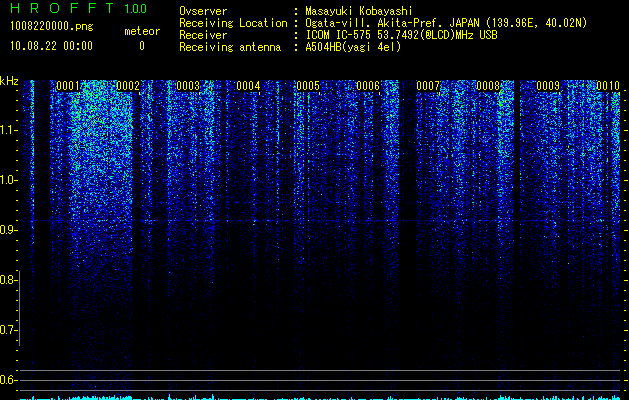The image size is (629, 400).
Task: Click the Receiving Location label
Action: pyautogui.click(x=233, y=23)
